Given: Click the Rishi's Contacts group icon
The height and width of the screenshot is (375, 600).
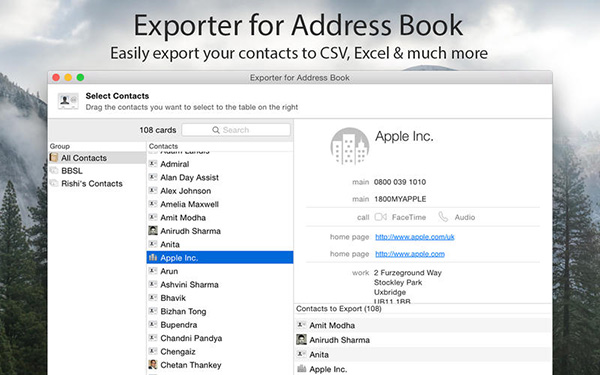Looking at the screenshot, I should [54, 183].
